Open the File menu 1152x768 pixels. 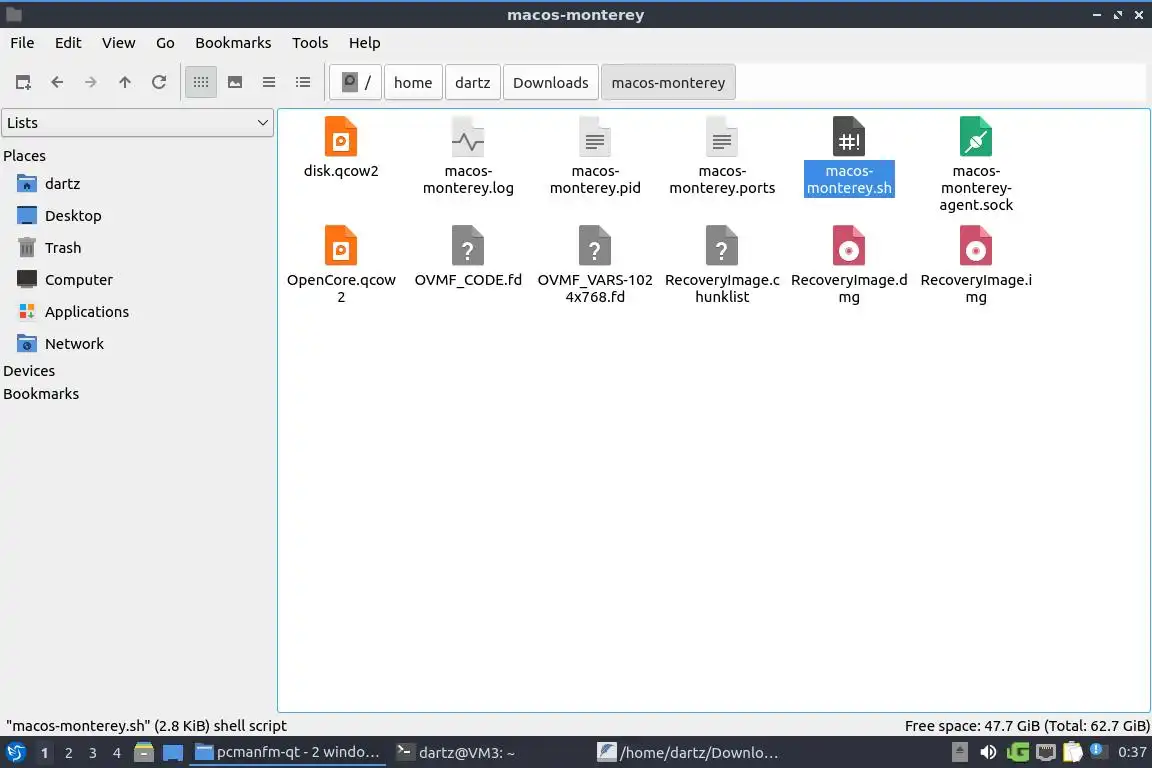(22, 43)
